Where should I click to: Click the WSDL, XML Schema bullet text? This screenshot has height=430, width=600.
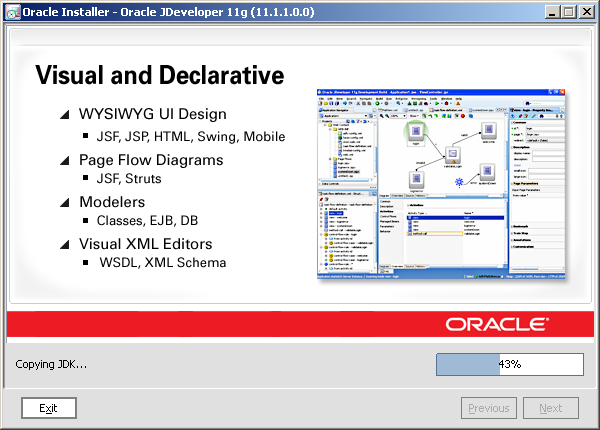click(x=162, y=263)
